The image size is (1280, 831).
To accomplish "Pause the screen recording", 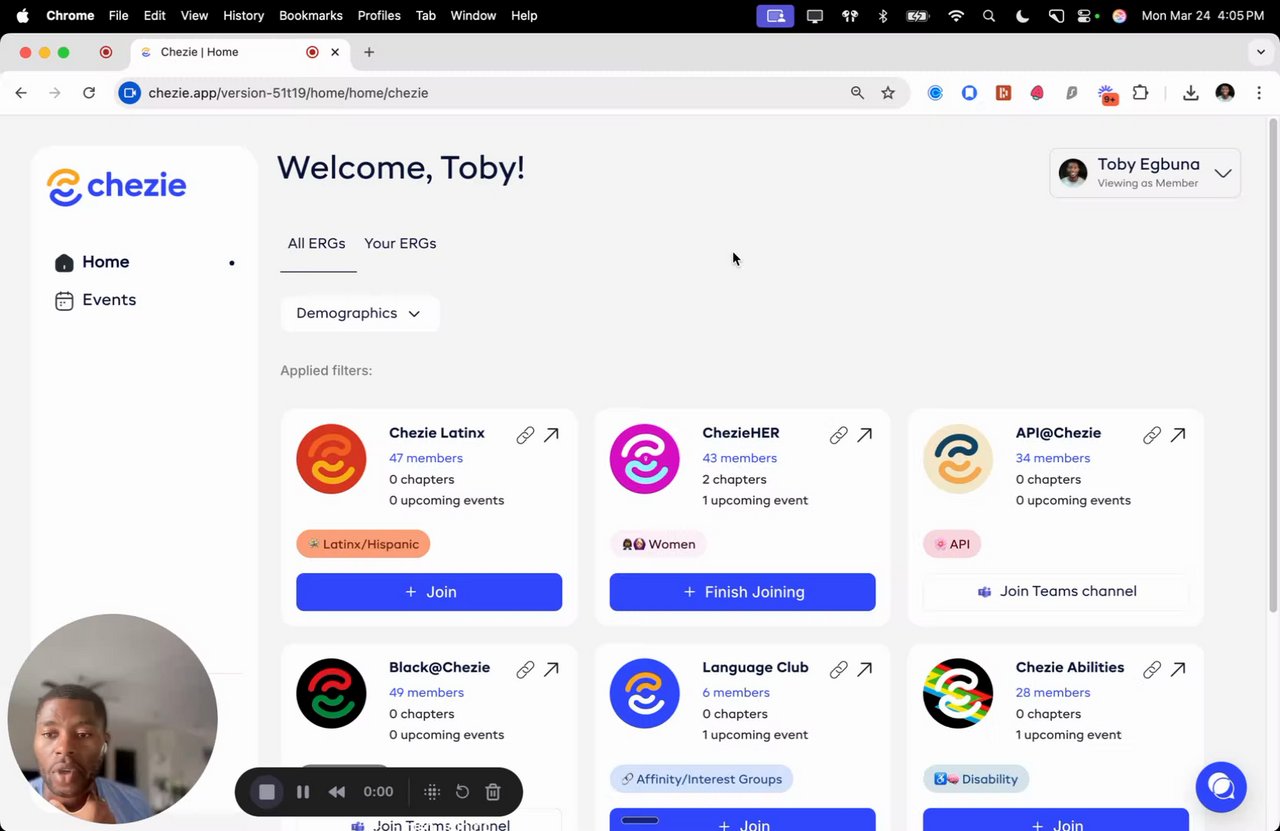I will pos(303,792).
